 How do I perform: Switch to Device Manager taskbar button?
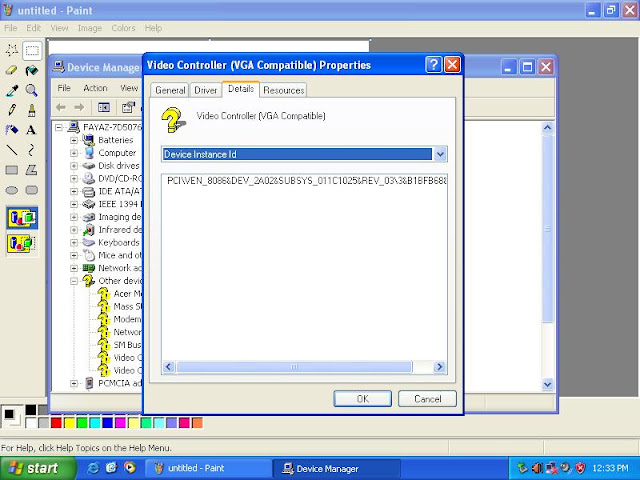(336, 469)
